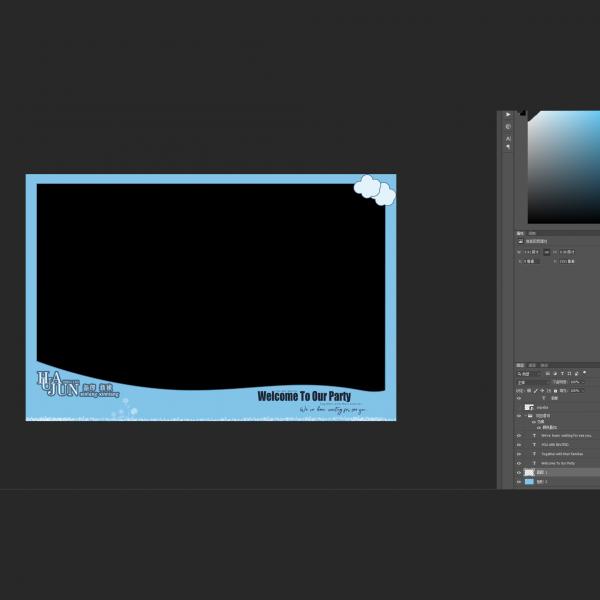The width and height of the screenshot is (600, 600).
Task: Click the play-arrow Actions panel icon
Action: 508,115
